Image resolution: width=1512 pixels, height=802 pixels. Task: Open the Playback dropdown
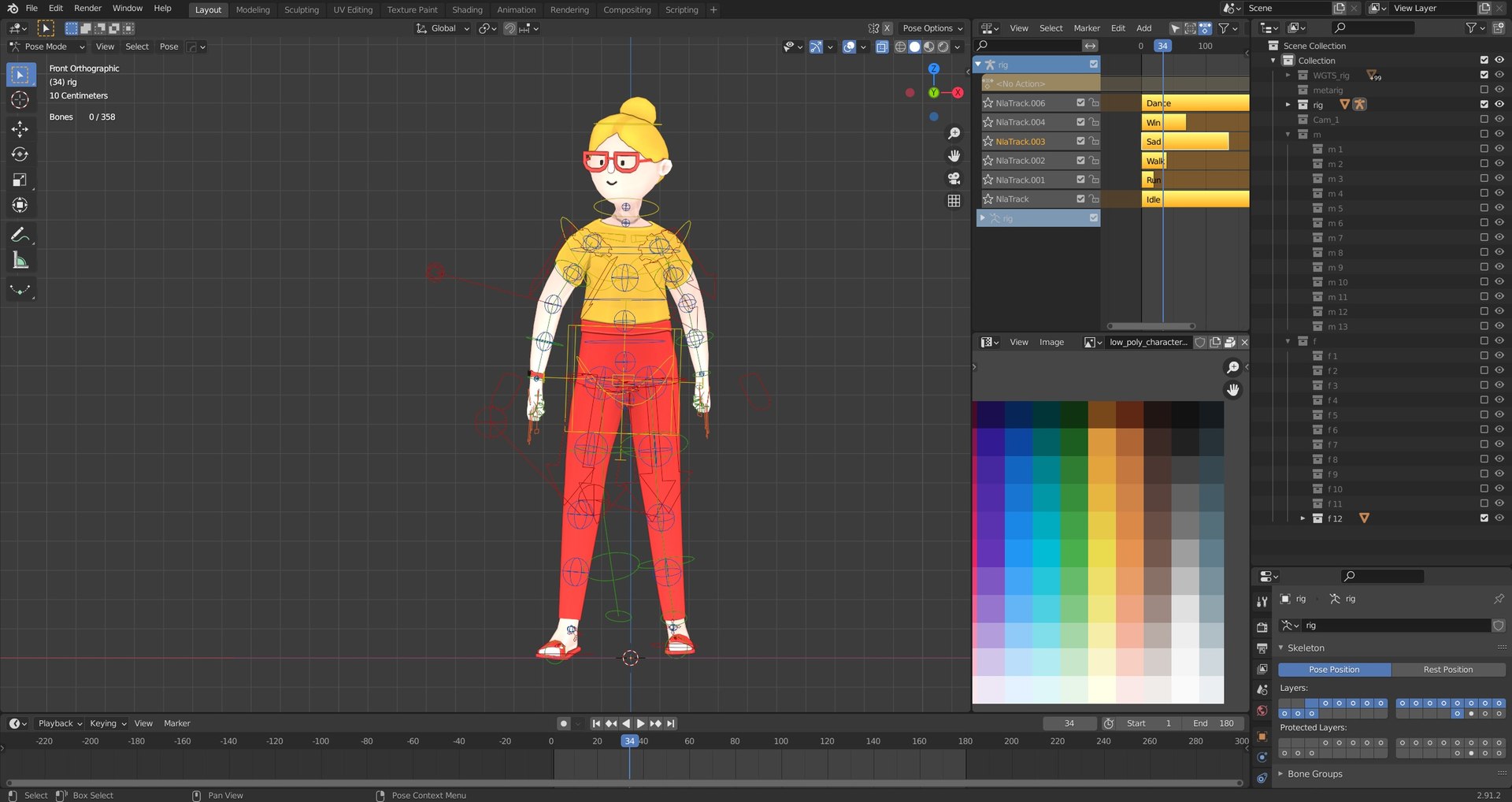tap(60, 723)
